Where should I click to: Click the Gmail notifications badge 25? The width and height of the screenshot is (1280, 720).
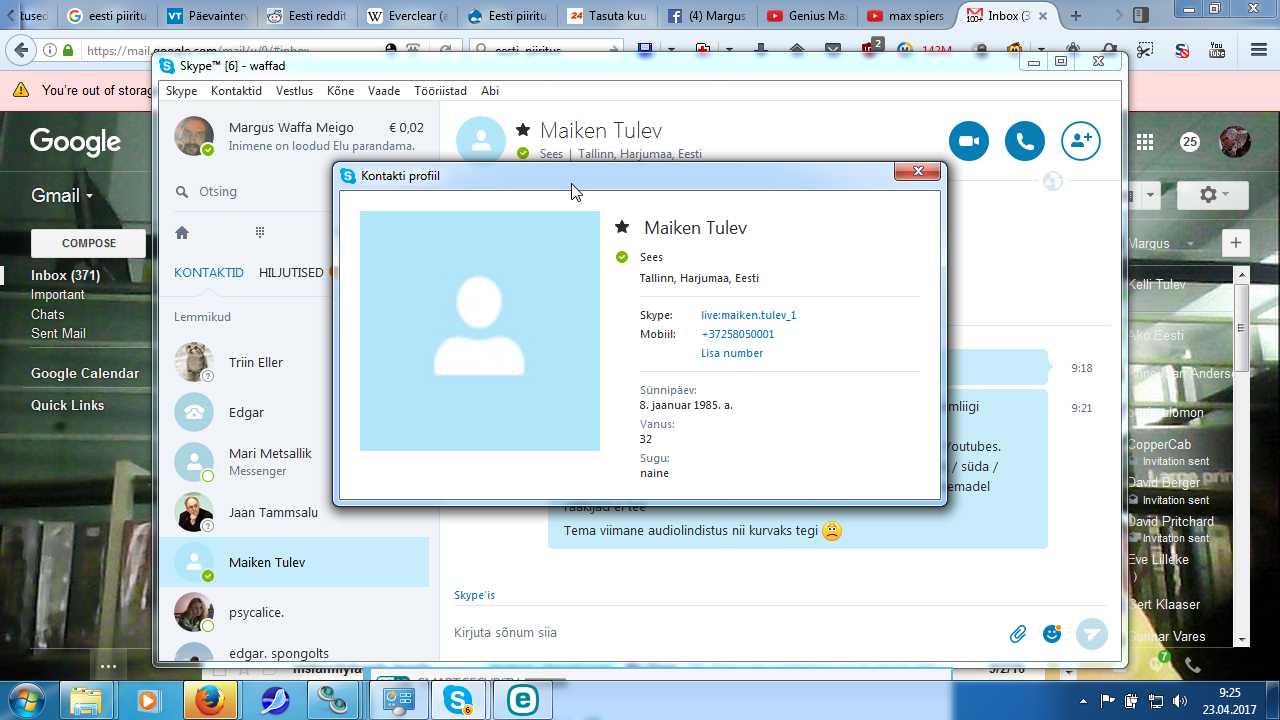pyautogui.click(x=1190, y=142)
